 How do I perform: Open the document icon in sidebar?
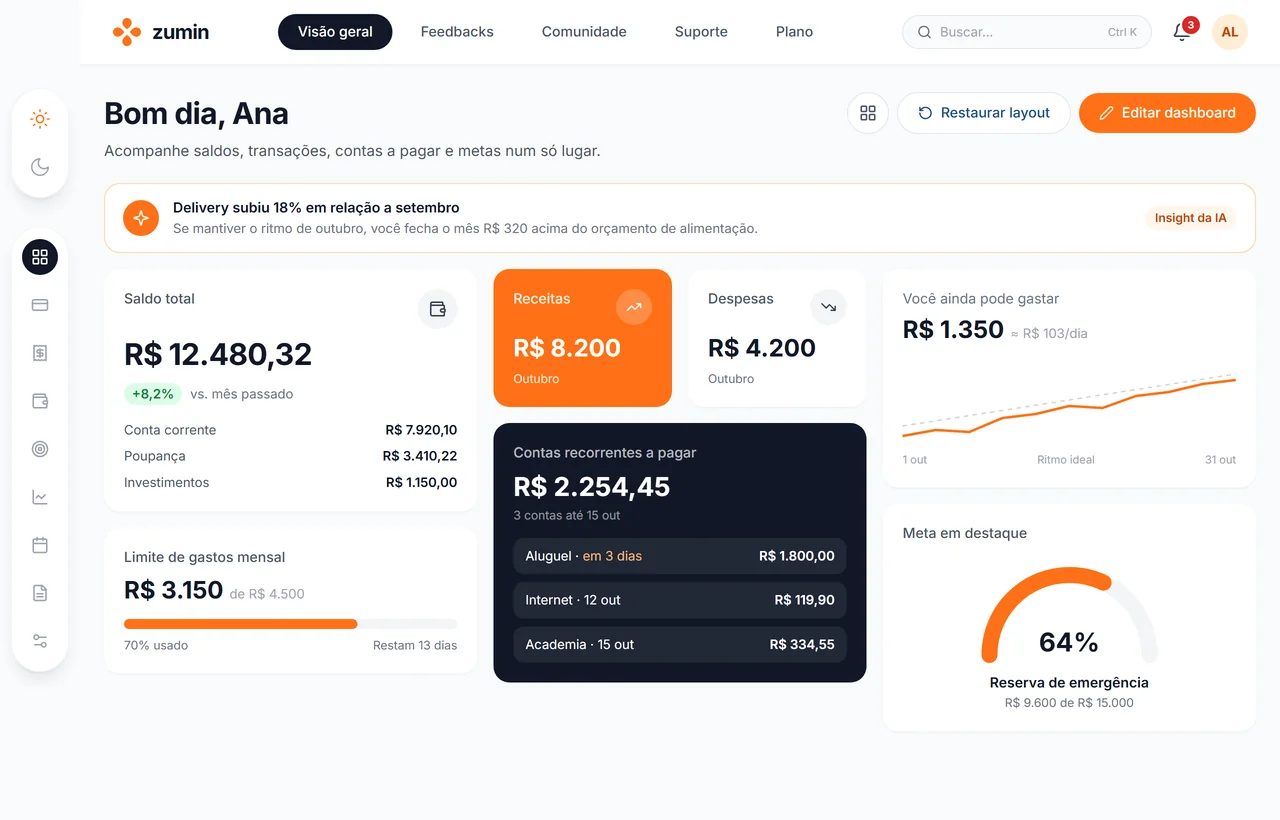click(x=40, y=593)
